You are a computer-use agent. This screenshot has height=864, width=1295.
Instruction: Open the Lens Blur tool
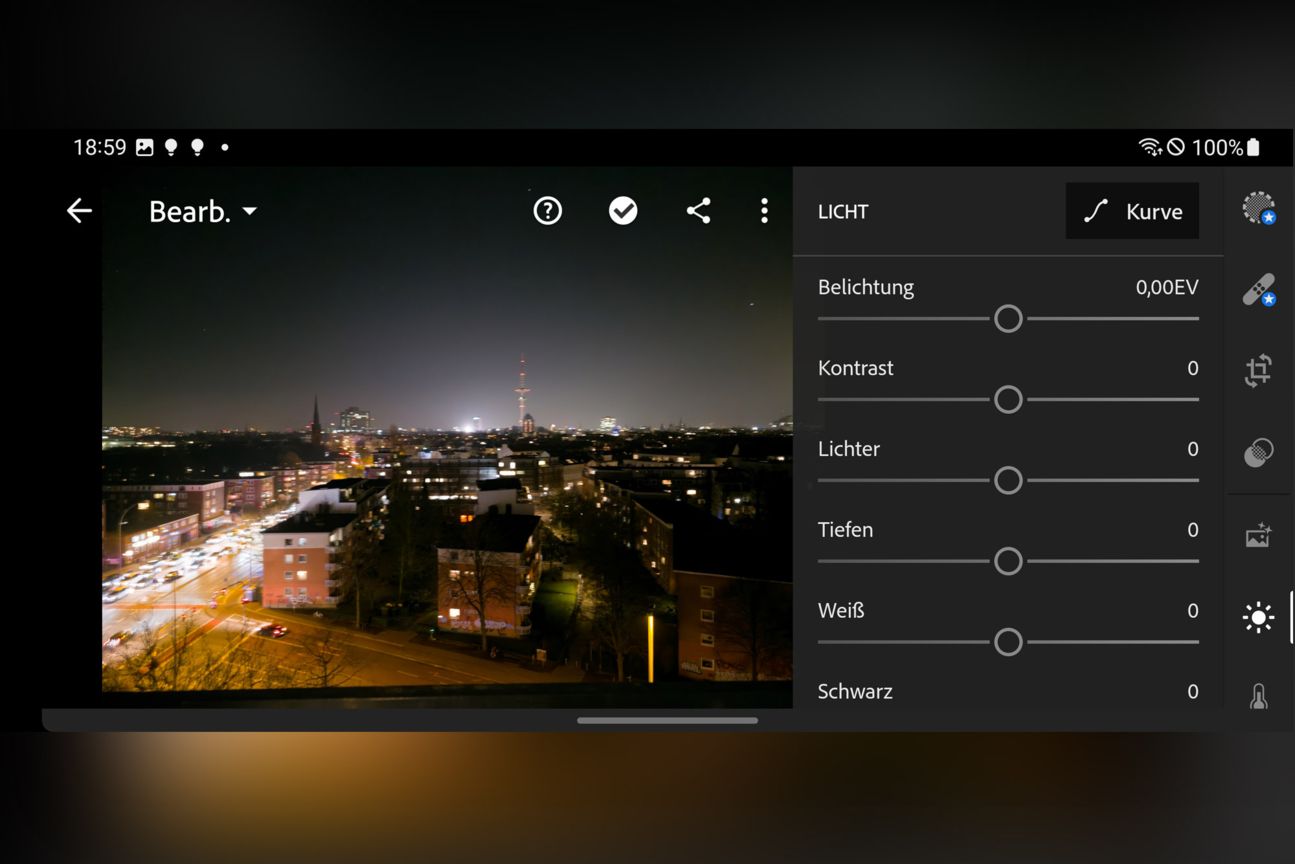[1259, 451]
